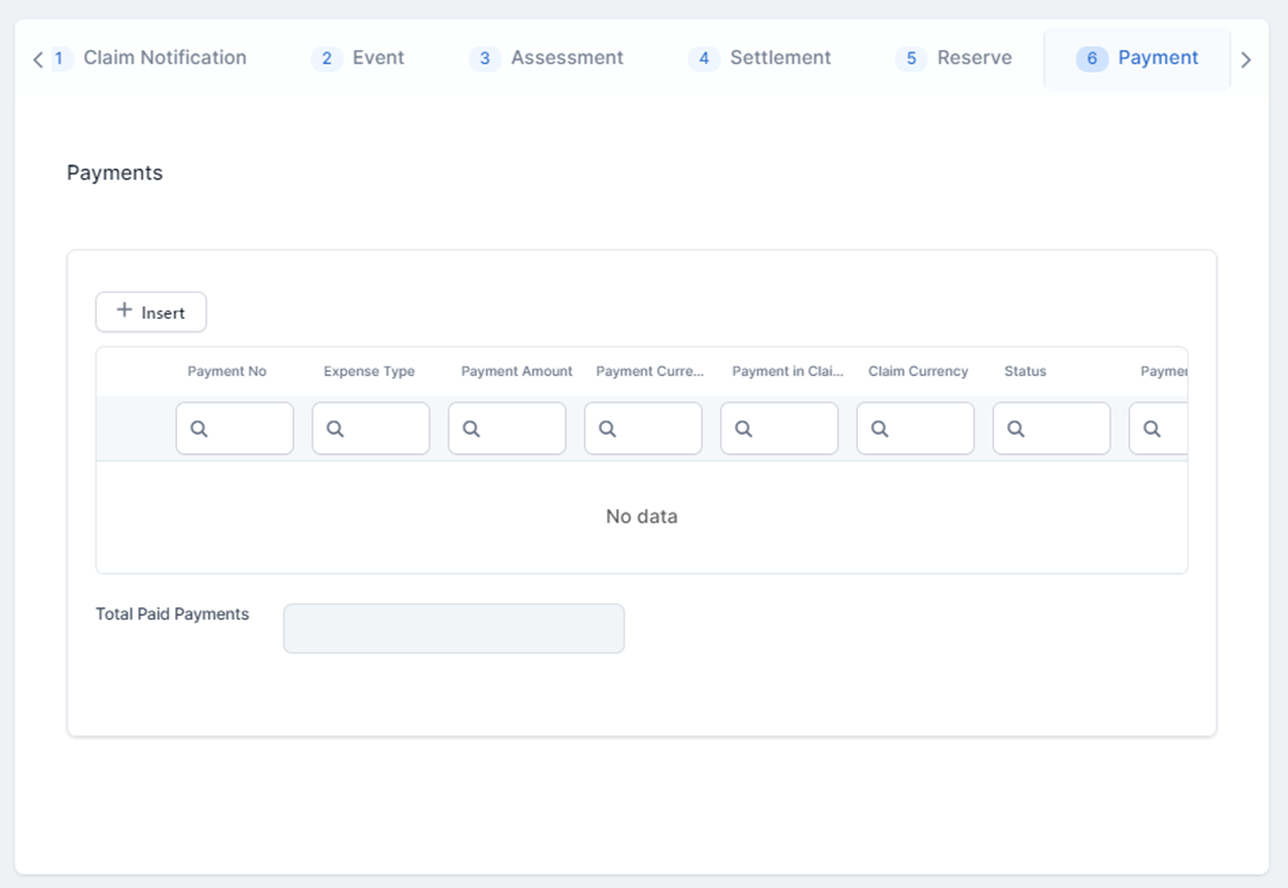Viewport: 1288px width, 888px height.
Task: Switch to the Event tab
Action: coord(378,58)
